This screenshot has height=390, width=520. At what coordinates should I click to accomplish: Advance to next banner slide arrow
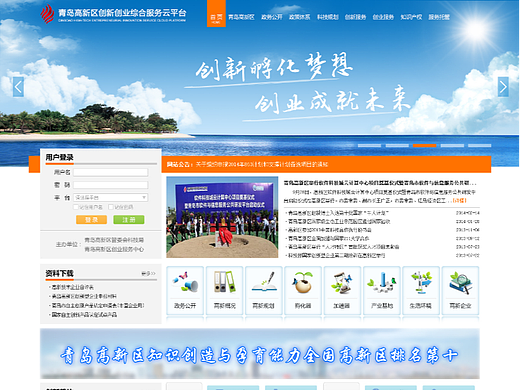[503, 87]
